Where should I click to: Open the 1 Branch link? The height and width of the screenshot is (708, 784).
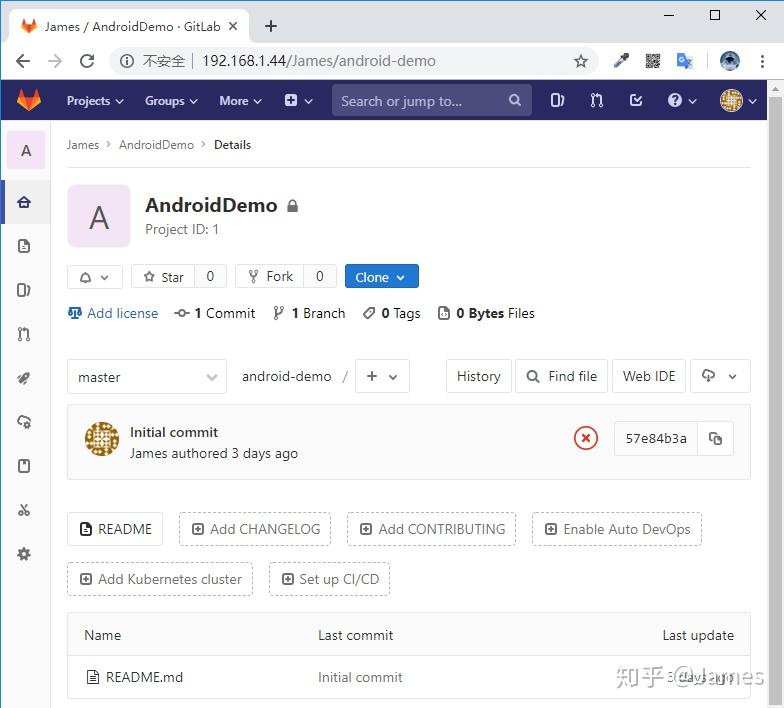[309, 314]
